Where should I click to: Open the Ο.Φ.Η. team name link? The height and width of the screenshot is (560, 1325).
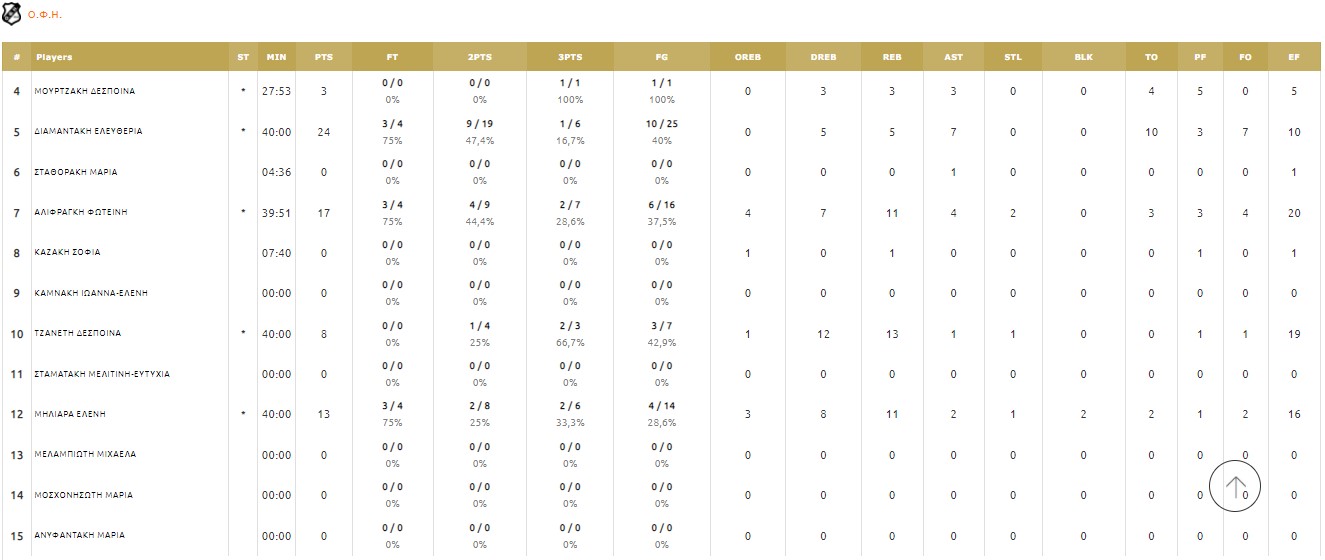click(45, 16)
